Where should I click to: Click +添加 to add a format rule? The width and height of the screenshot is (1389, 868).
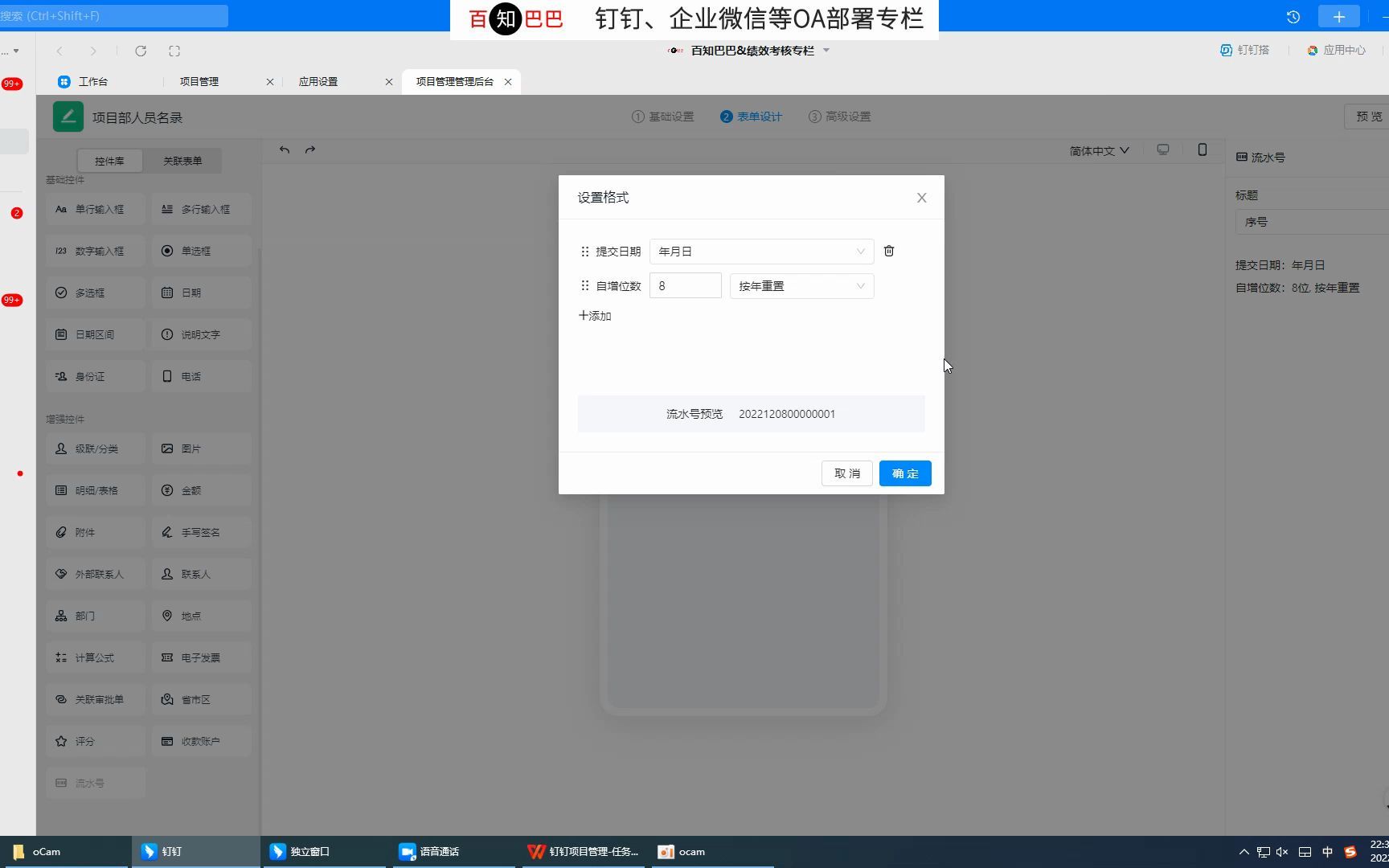595,316
